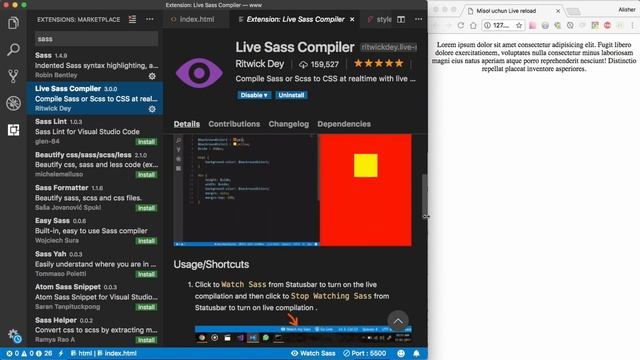Click the extensions search field containing sass

point(96,39)
